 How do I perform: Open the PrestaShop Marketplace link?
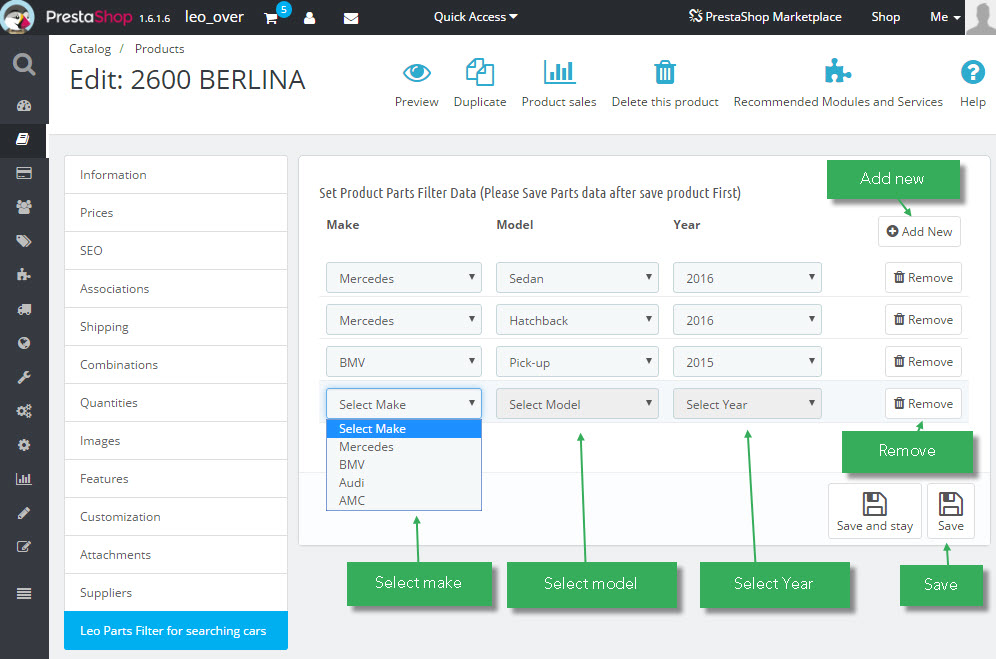[x=765, y=17]
